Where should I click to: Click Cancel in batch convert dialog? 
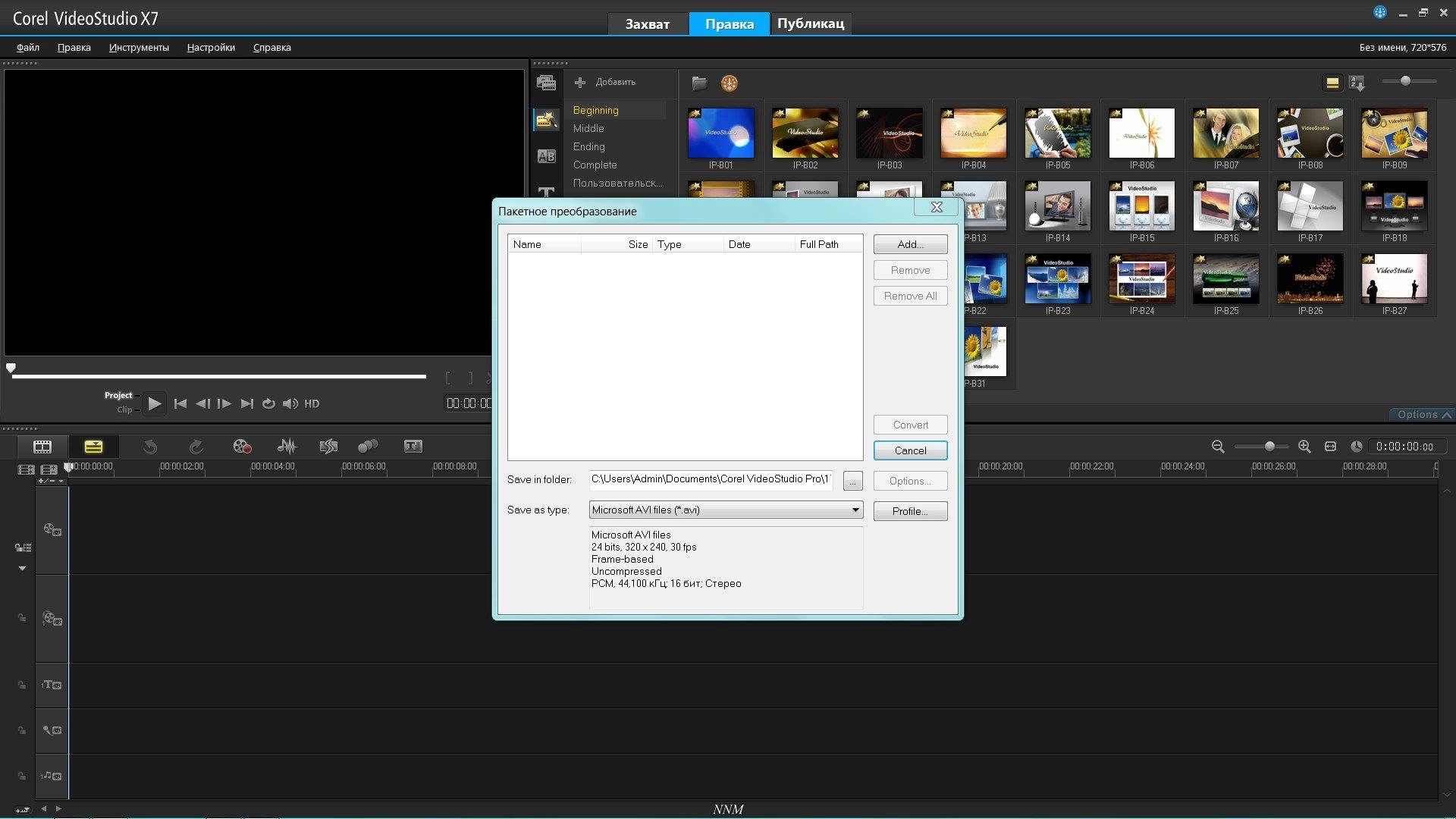910,450
